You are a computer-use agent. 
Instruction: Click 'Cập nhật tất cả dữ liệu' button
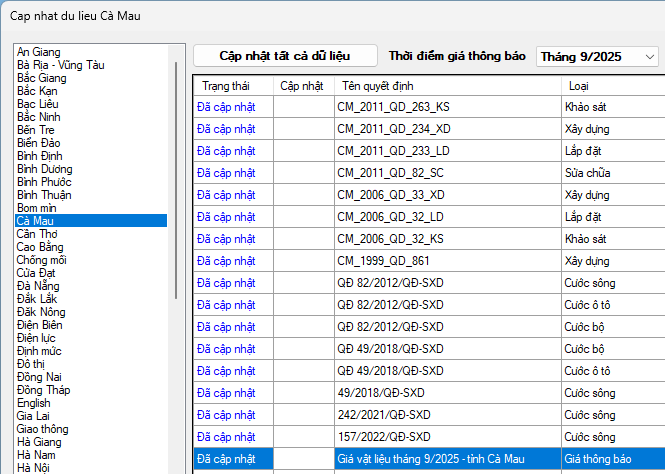pos(285,56)
